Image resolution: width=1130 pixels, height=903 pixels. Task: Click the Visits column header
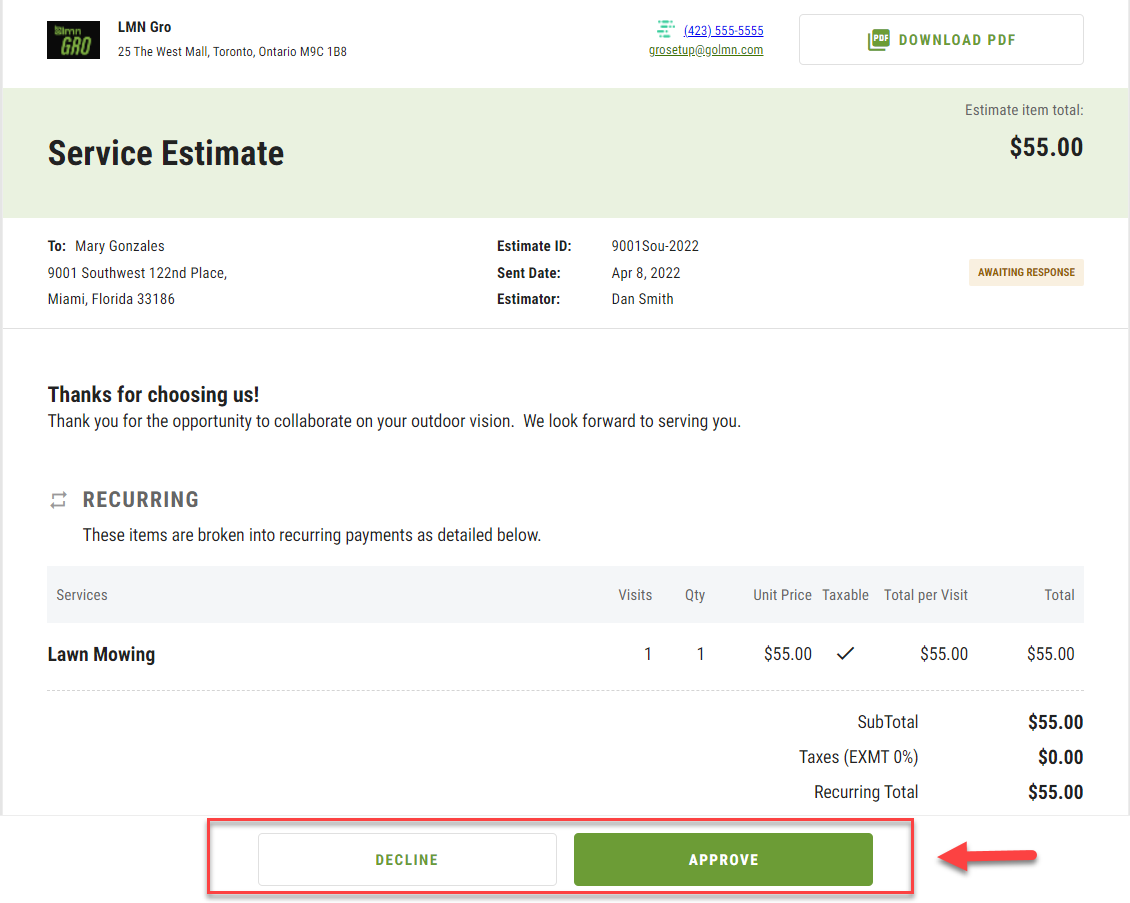pyautogui.click(x=635, y=595)
